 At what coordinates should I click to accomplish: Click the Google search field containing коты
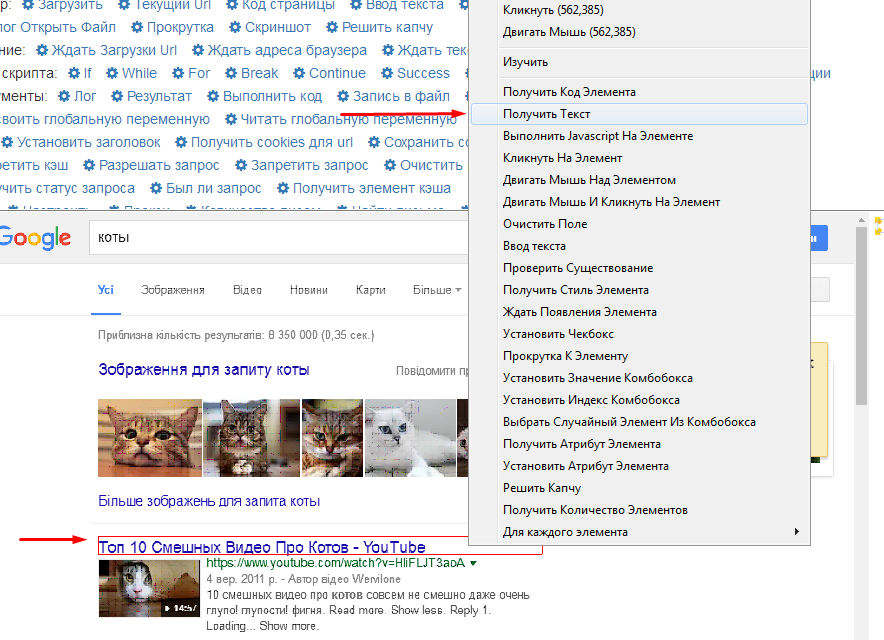(x=280, y=238)
